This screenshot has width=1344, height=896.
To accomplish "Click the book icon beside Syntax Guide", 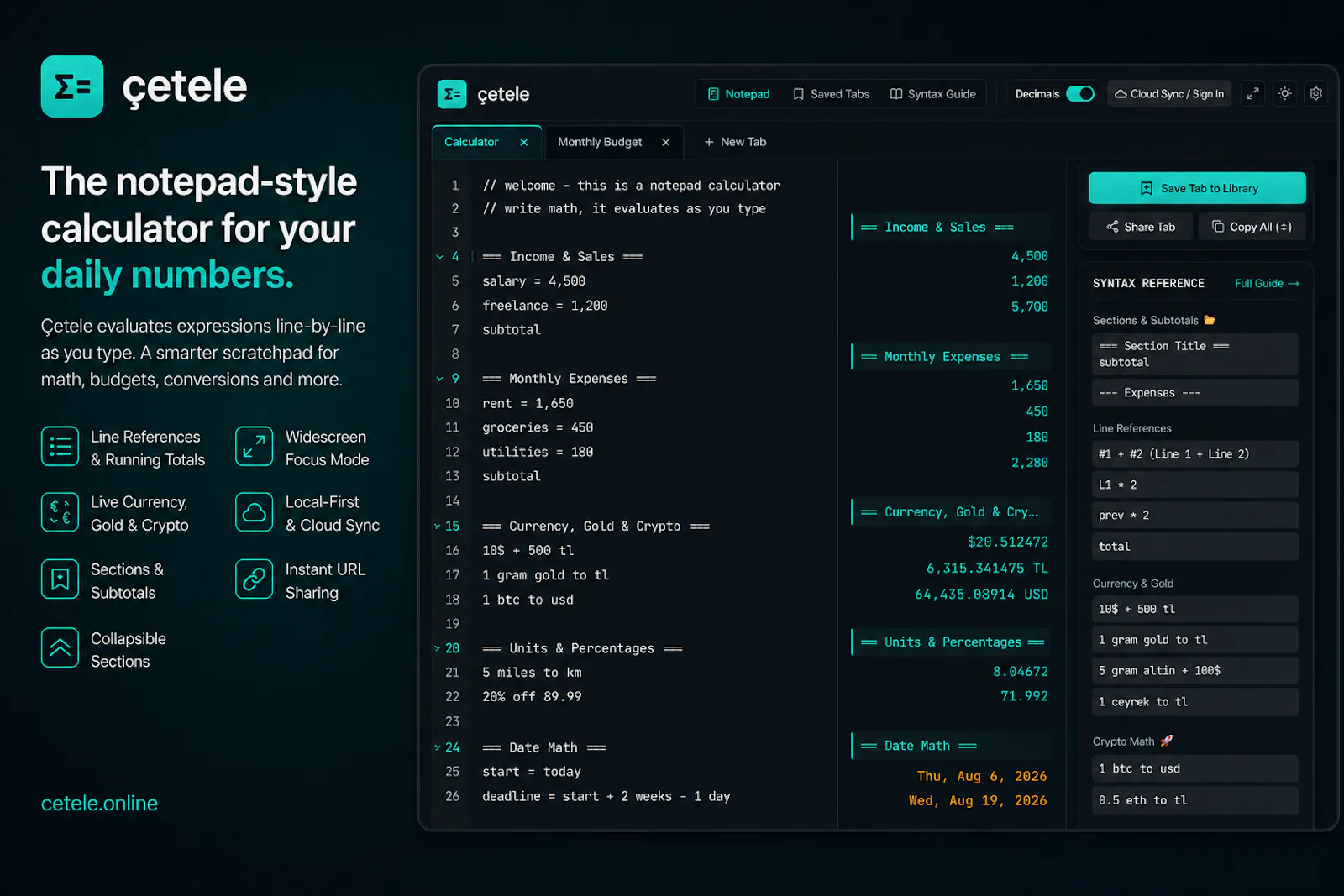I will point(896,94).
